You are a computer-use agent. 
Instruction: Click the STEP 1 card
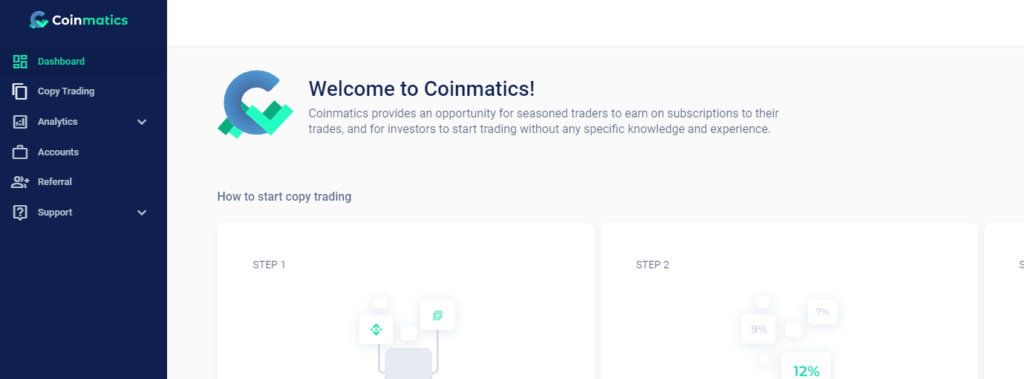point(406,301)
